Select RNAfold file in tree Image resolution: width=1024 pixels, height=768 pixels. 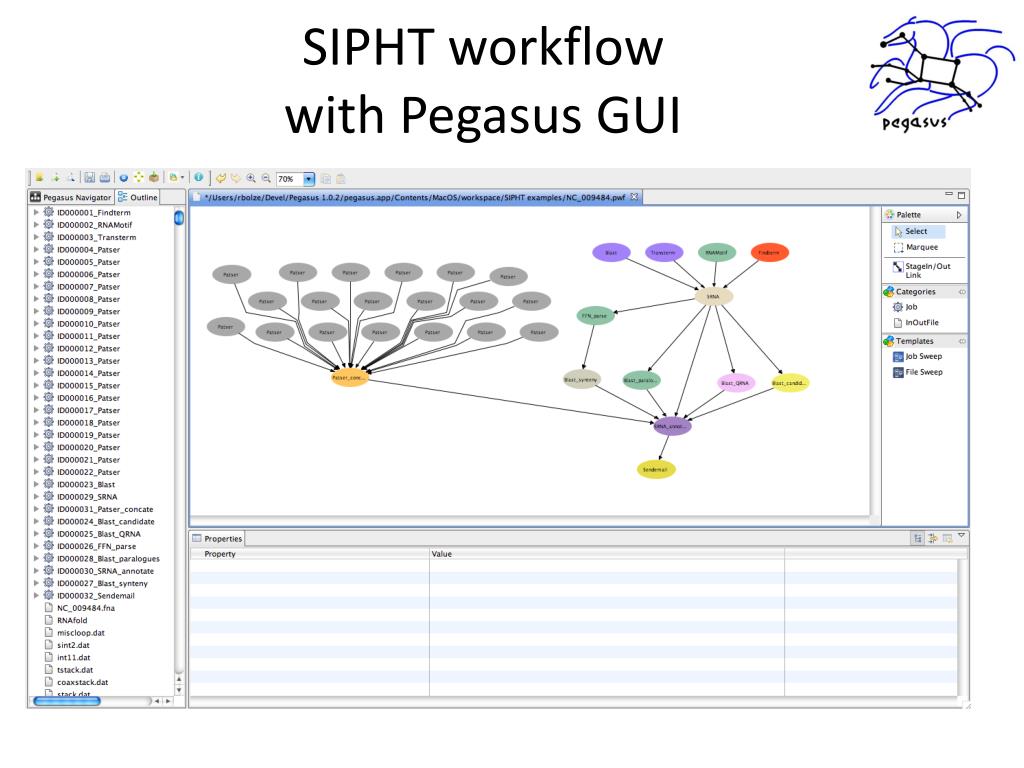tap(71, 620)
